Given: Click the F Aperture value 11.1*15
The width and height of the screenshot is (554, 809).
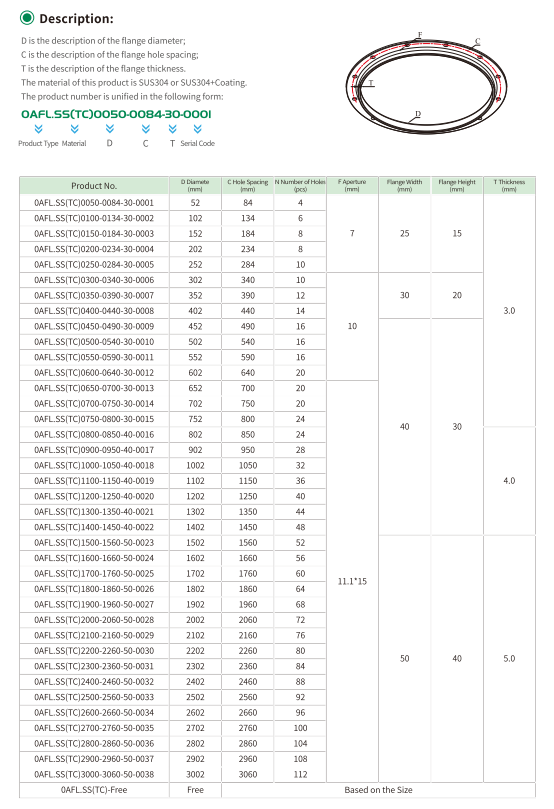Looking at the screenshot, I should 352,581.
